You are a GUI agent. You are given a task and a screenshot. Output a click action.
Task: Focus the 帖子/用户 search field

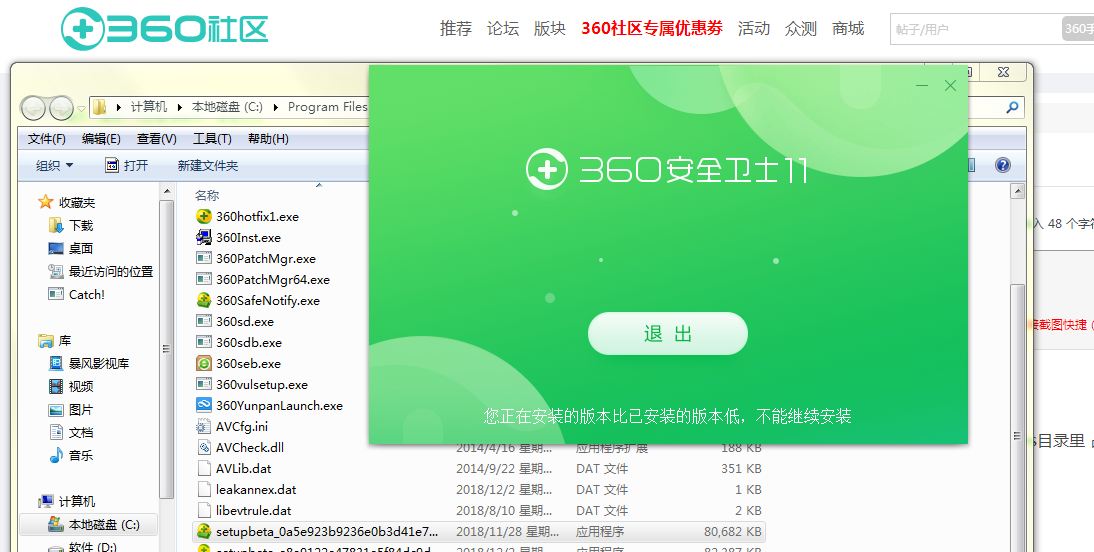click(975, 29)
